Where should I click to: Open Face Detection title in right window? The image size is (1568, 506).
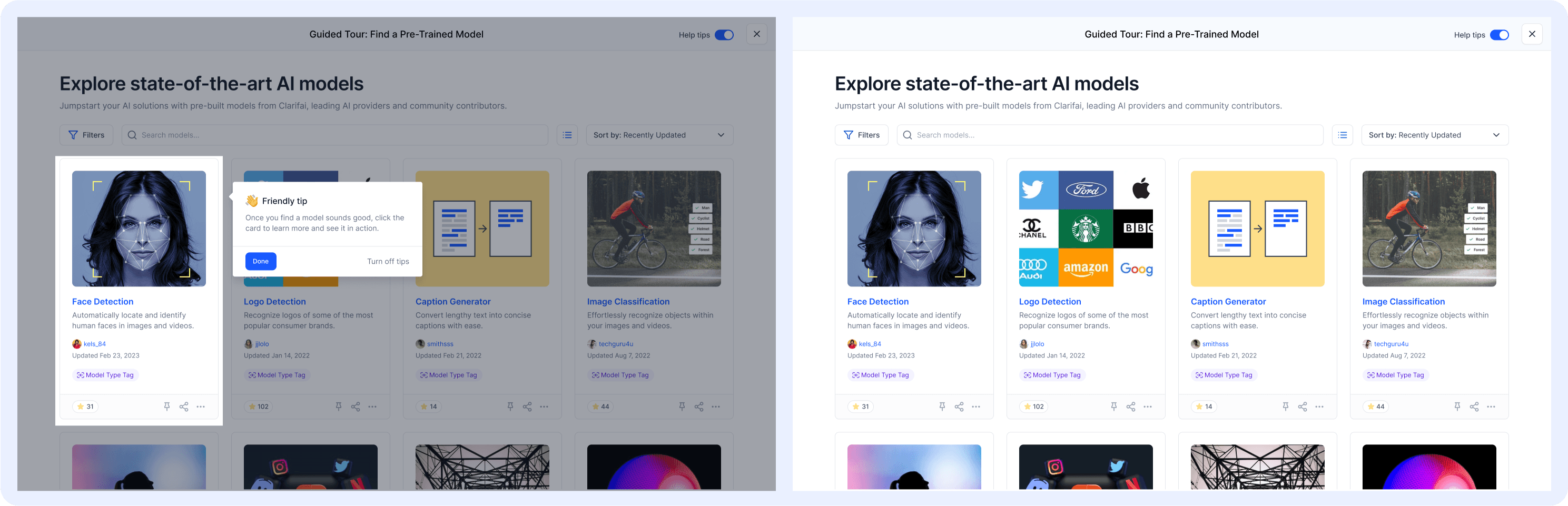point(879,302)
